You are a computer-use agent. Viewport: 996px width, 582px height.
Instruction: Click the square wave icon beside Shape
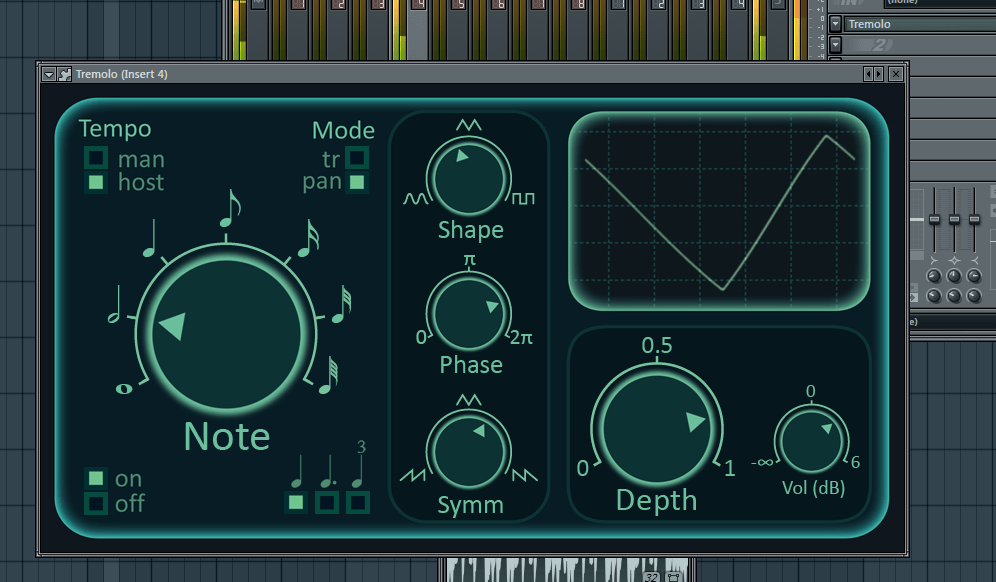click(x=523, y=199)
